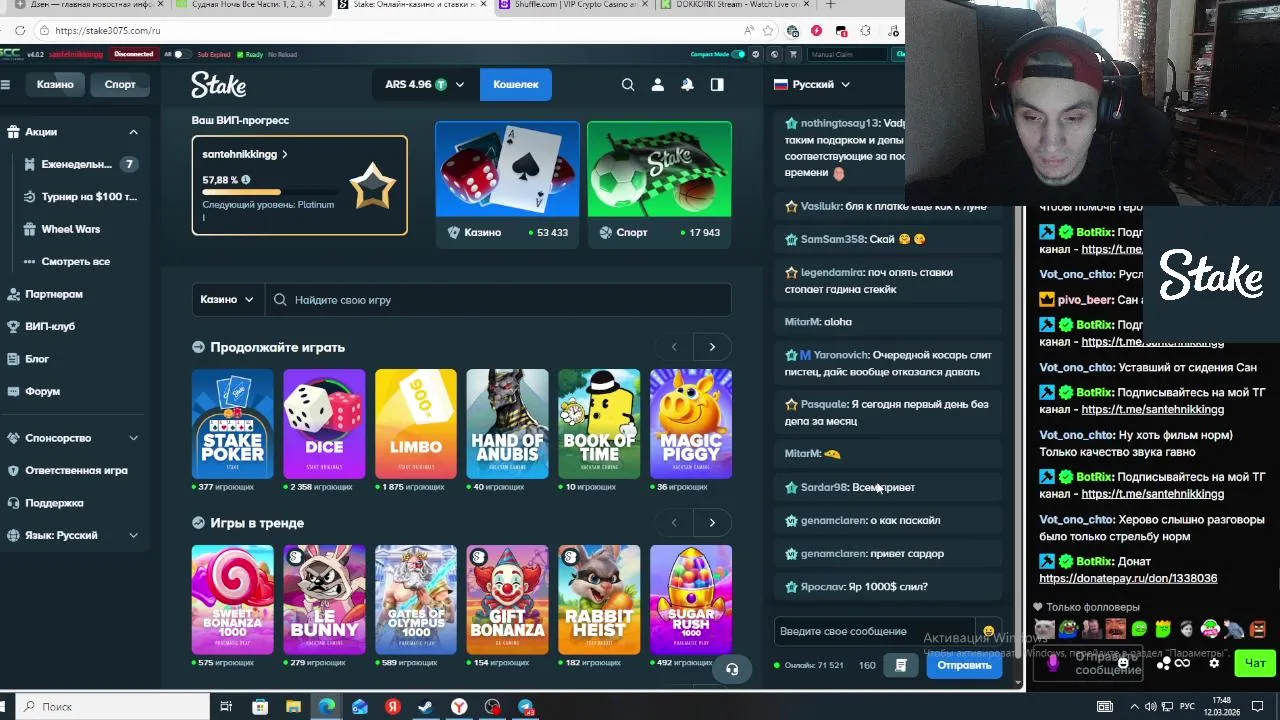Open the Русский chat language dropdown
The image size is (1280, 720).
point(812,85)
